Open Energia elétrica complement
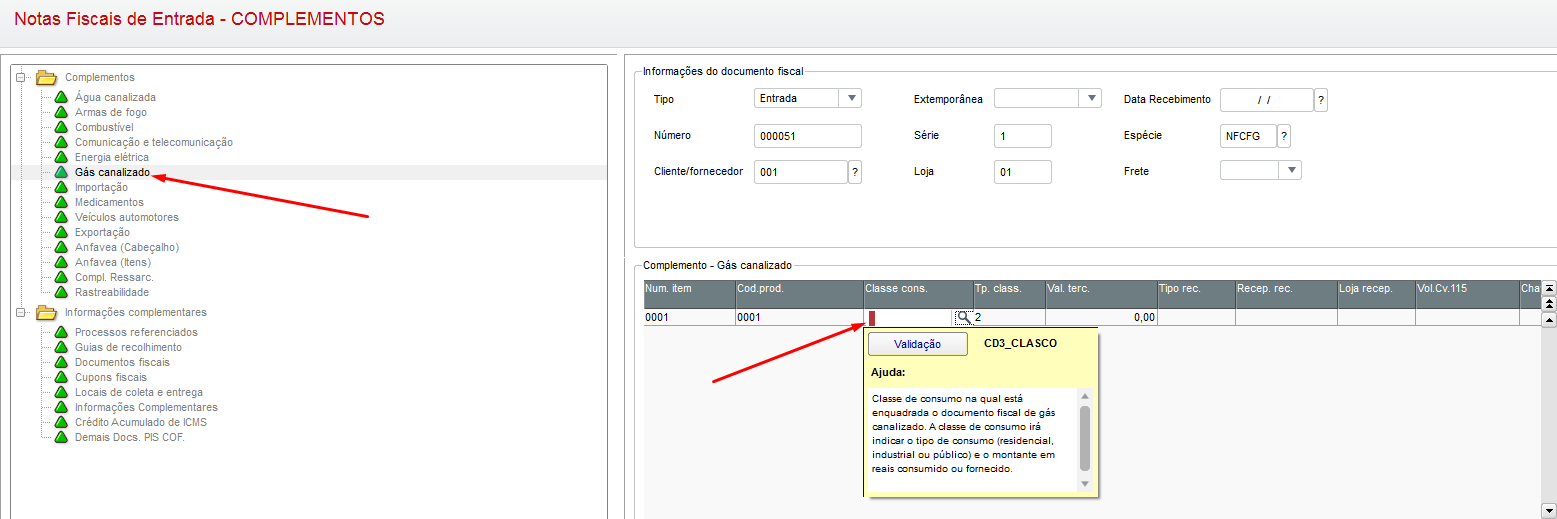 tap(112, 157)
